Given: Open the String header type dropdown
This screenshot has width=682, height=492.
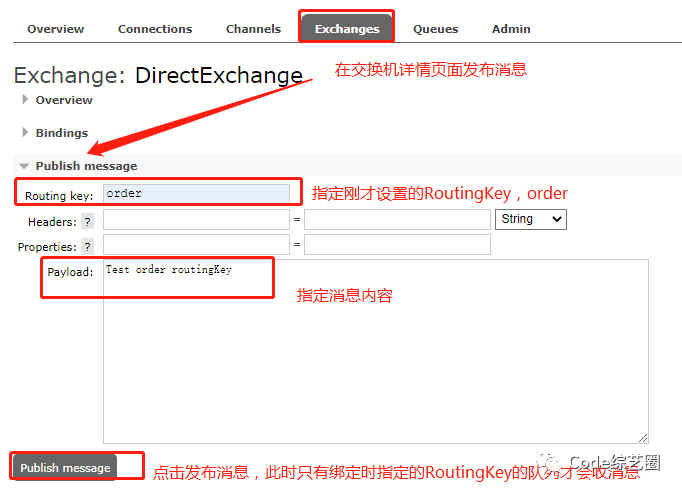Looking at the screenshot, I should [x=531, y=219].
